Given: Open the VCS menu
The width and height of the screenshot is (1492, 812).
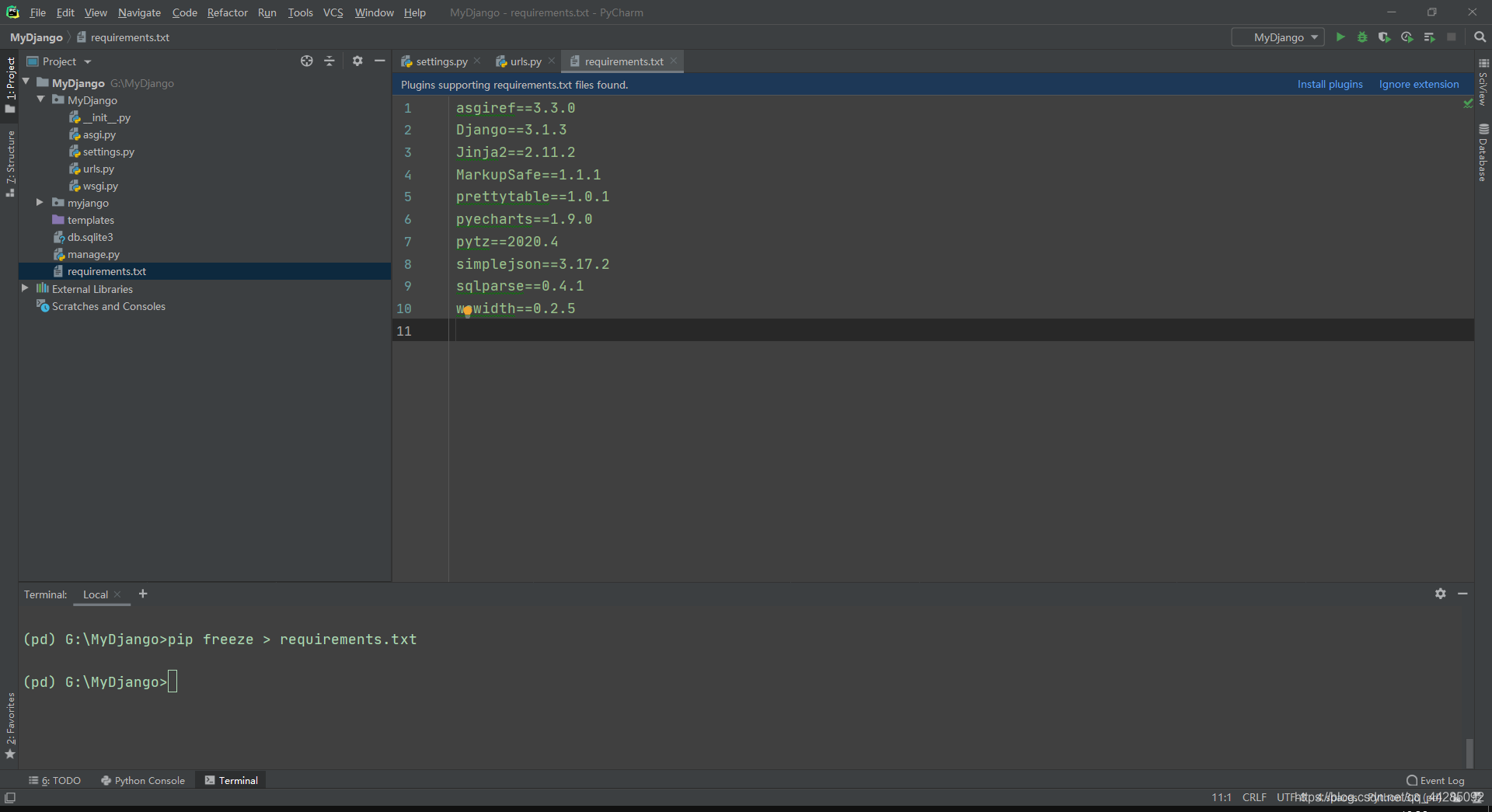Looking at the screenshot, I should (333, 12).
